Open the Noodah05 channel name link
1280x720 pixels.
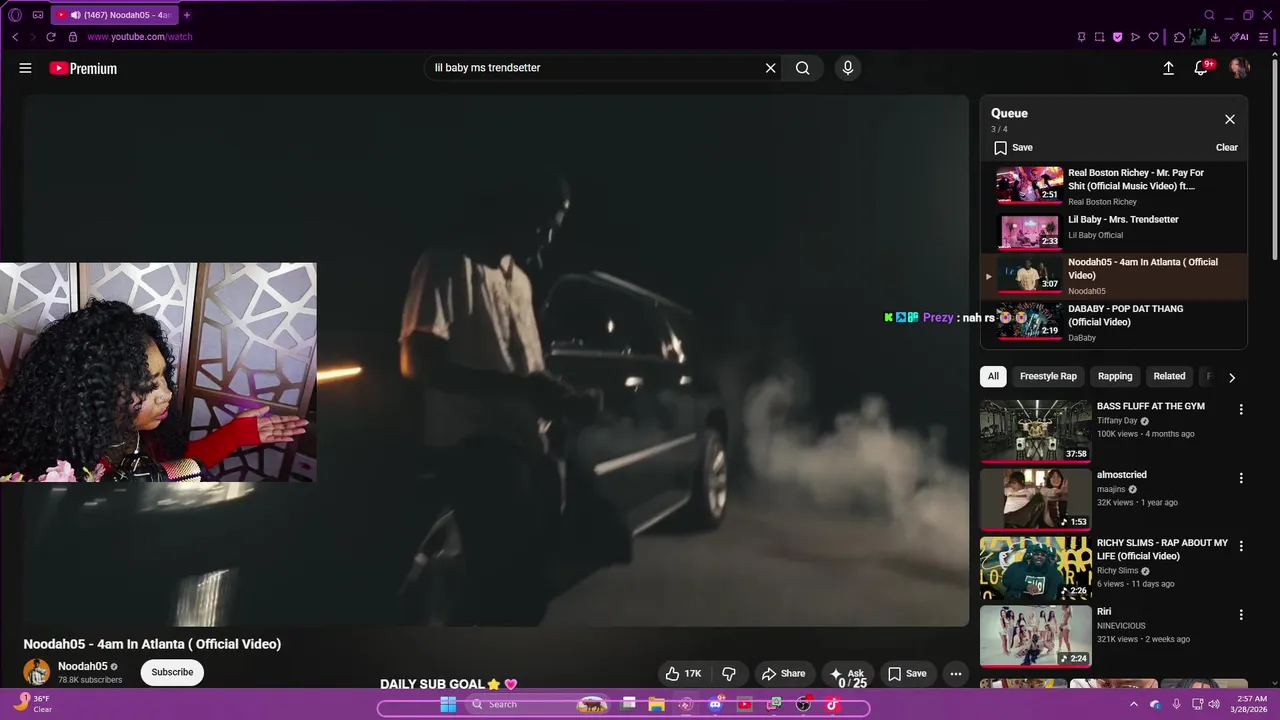tap(82, 666)
